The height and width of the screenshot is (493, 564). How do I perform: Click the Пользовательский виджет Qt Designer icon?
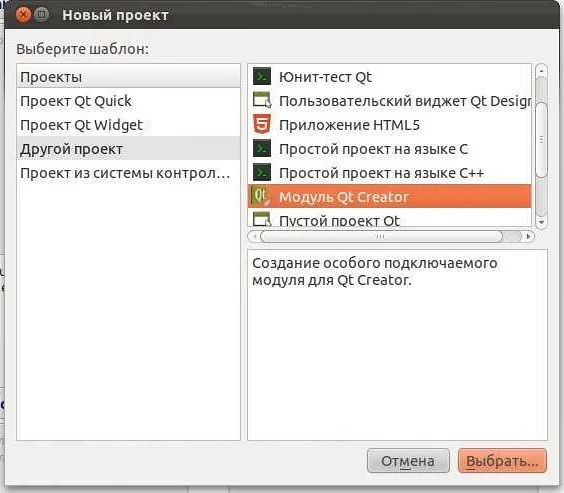(x=262, y=100)
